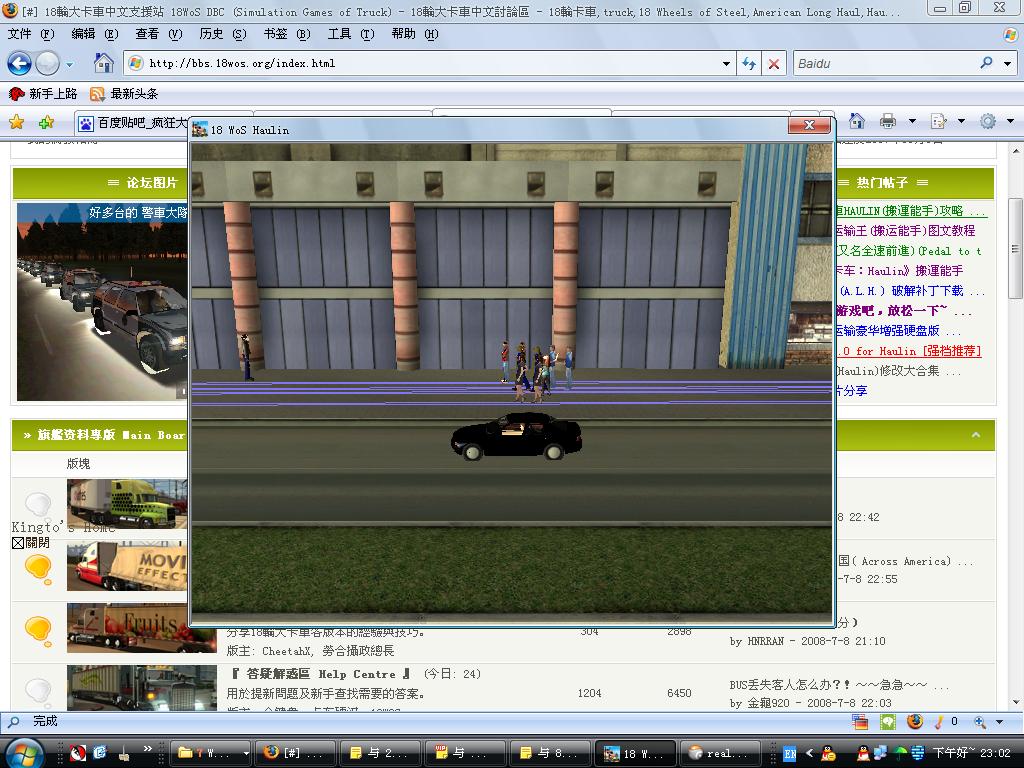This screenshot has width=1024, height=768.
Task: Click the printer icon in command bar
Action: (887, 121)
